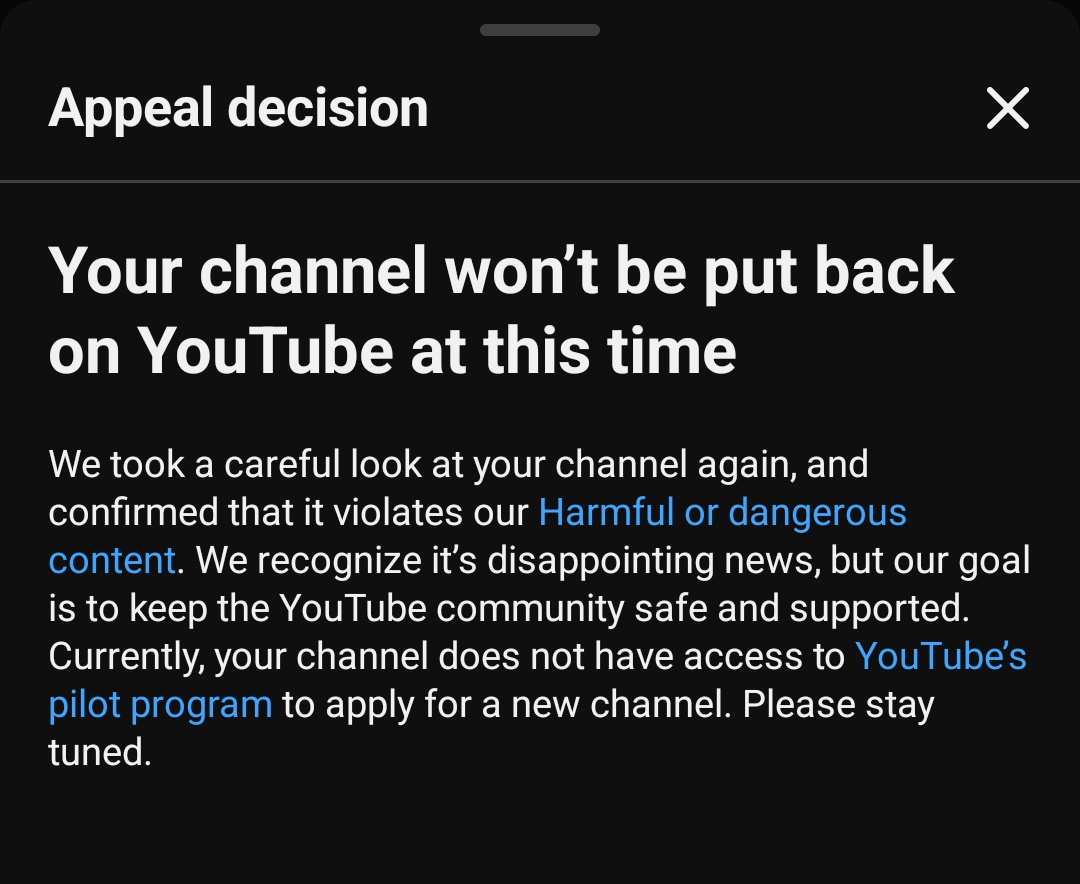Viewport: 1080px width, 884px height.
Task: Tap the empty area below the message
Action: pos(540,830)
